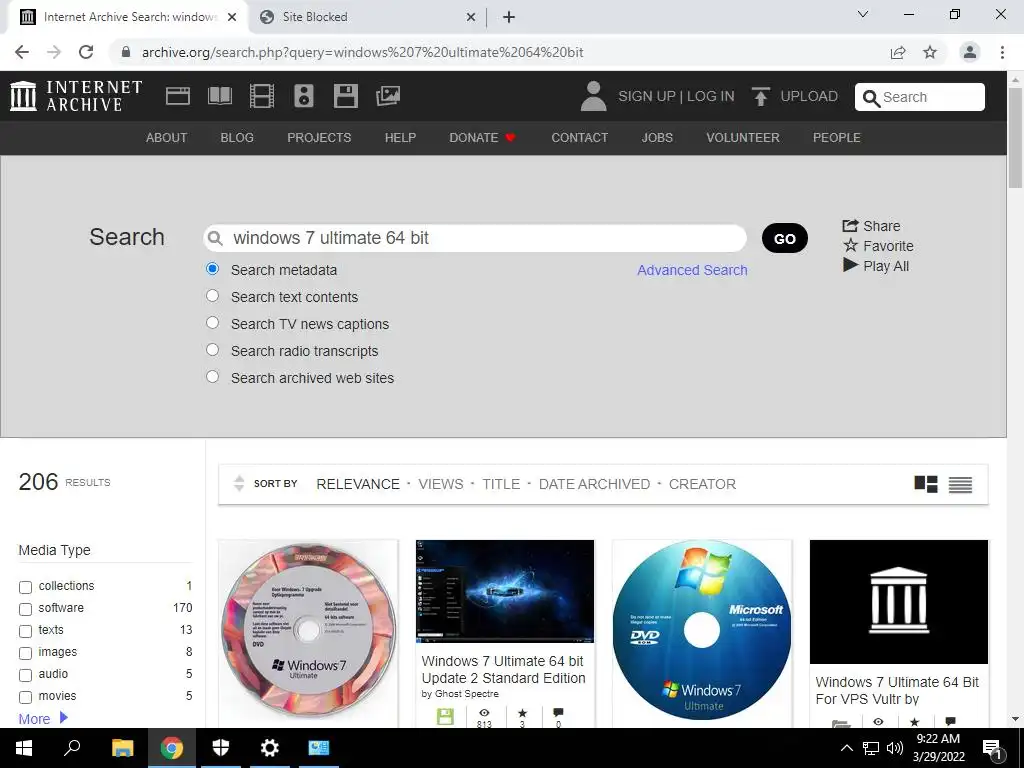The image size is (1024, 768).
Task: Show hidden system tray icons
Action: (x=846, y=748)
